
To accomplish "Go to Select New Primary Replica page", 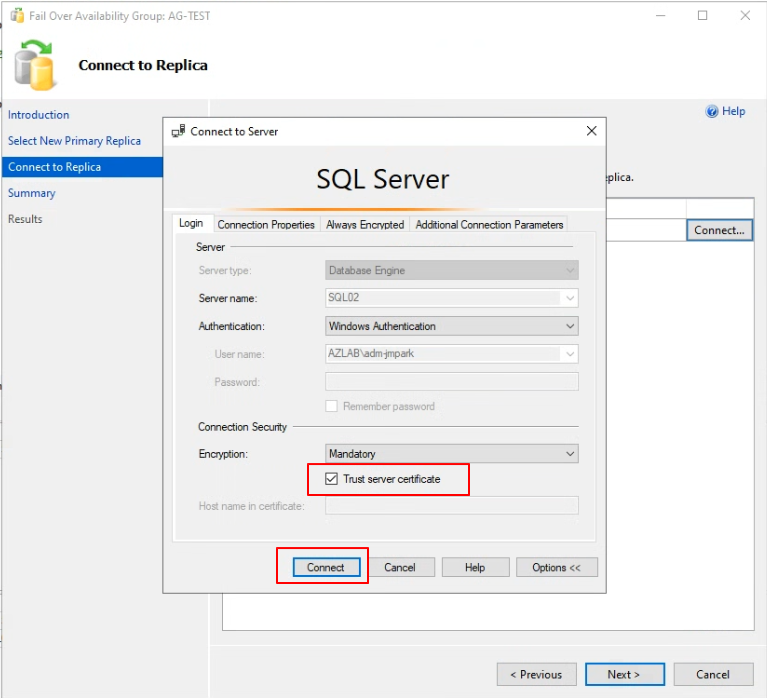I will [x=74, y=141].
